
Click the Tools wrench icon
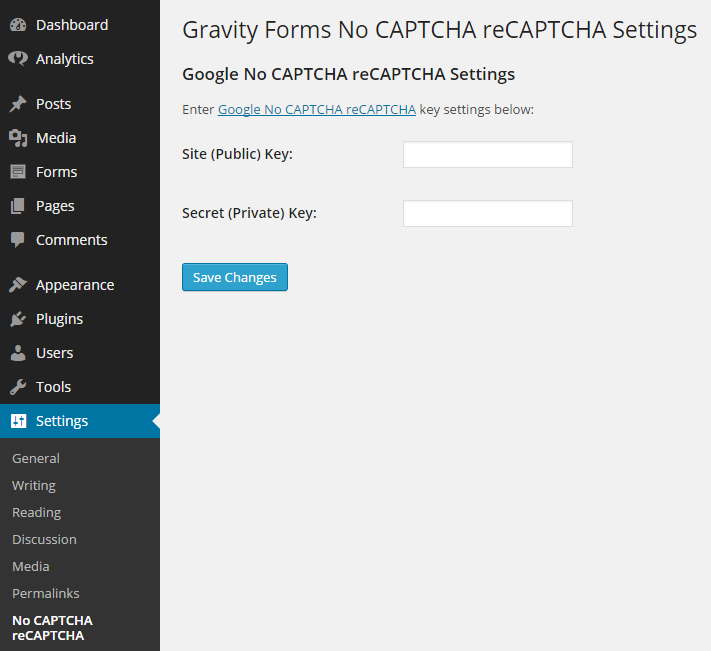[x=18, y=387]
